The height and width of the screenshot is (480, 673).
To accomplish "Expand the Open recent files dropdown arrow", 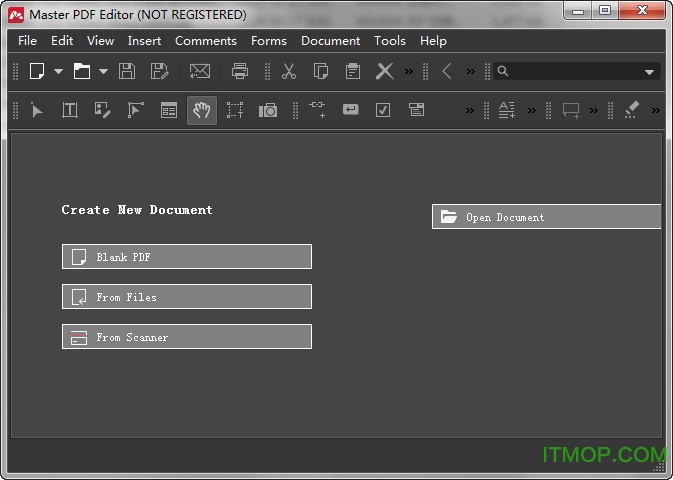I will (x=103, y=71).
